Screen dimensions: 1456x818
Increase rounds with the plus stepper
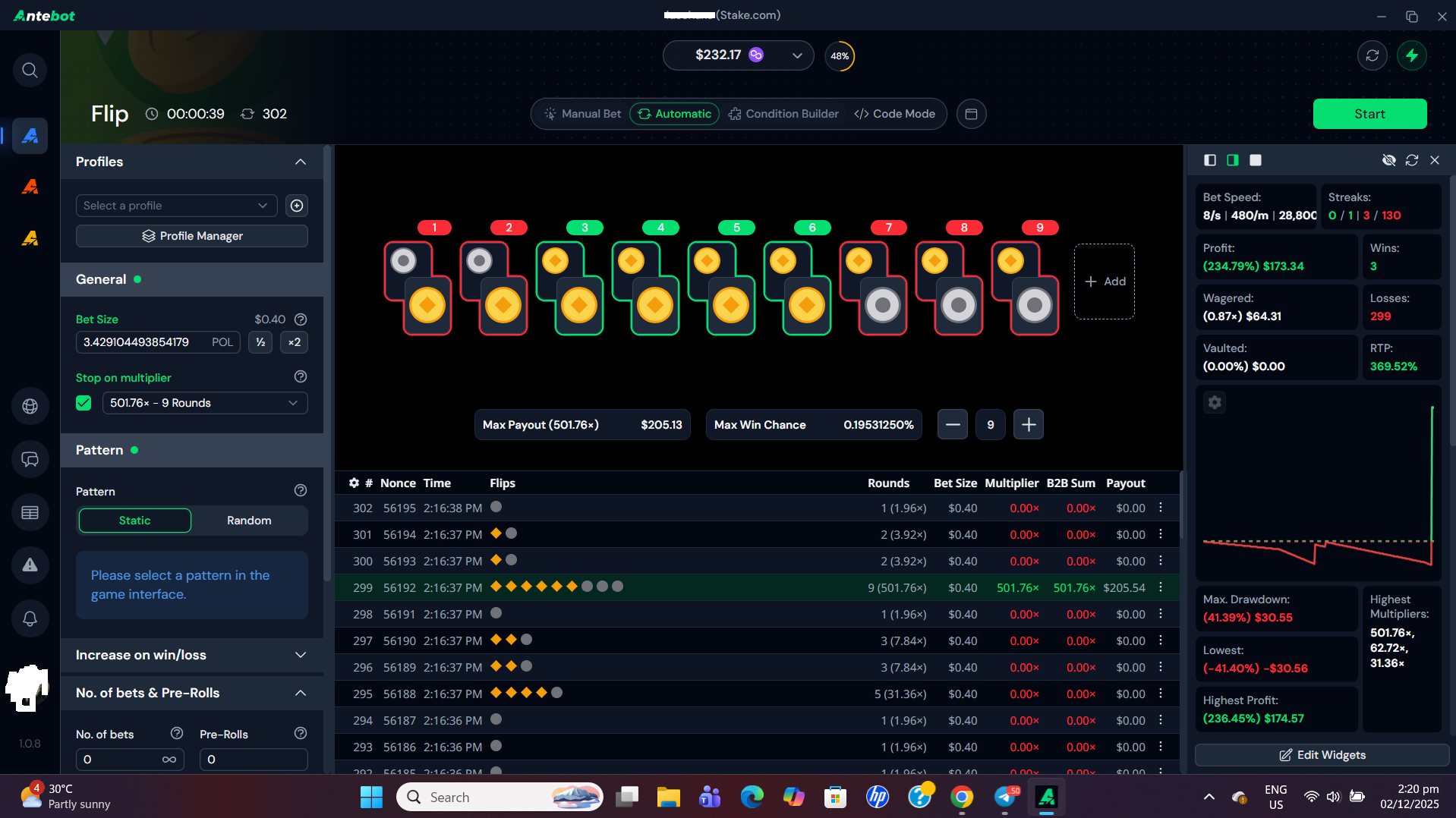[x=1029, y=425]
